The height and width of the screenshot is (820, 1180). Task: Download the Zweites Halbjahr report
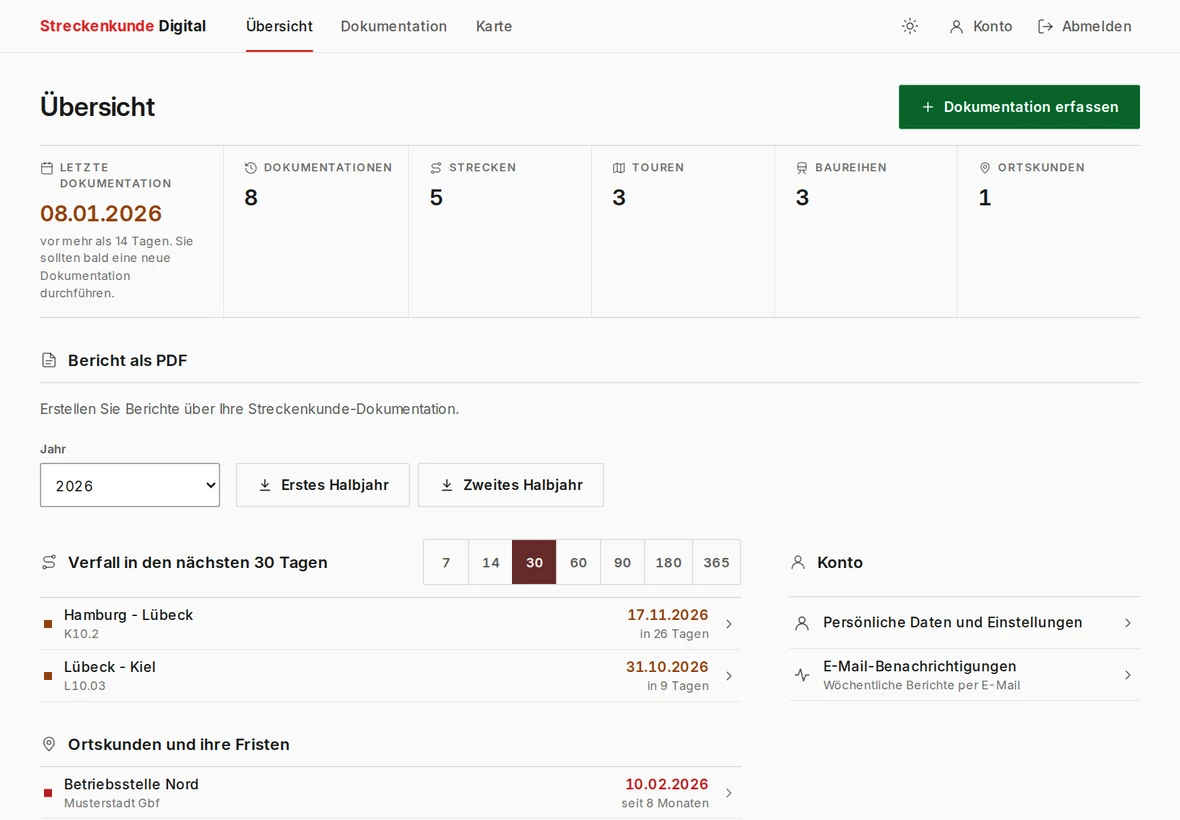pos(511,485)
